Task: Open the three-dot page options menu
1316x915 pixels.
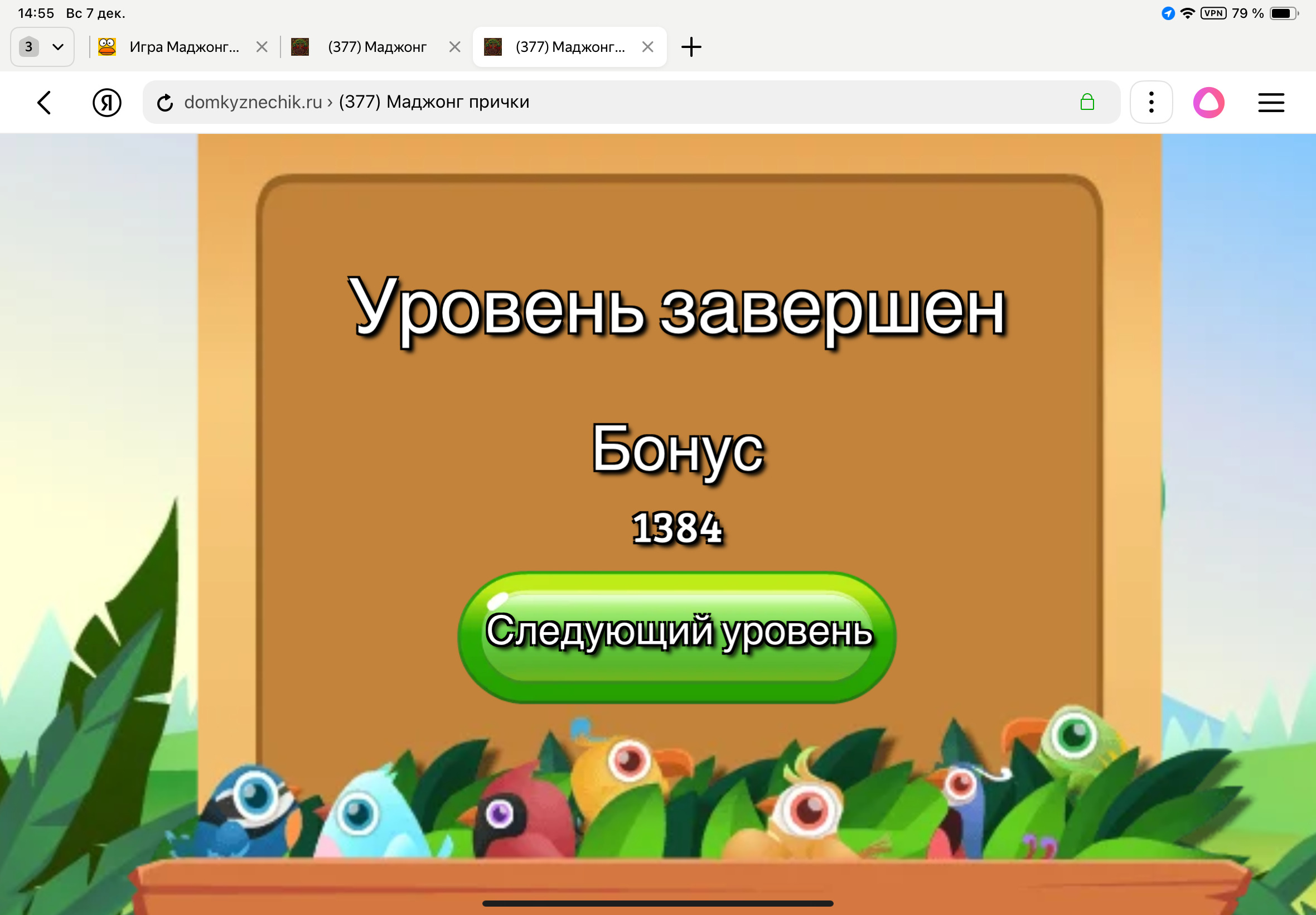Action: coord(1150,103)
